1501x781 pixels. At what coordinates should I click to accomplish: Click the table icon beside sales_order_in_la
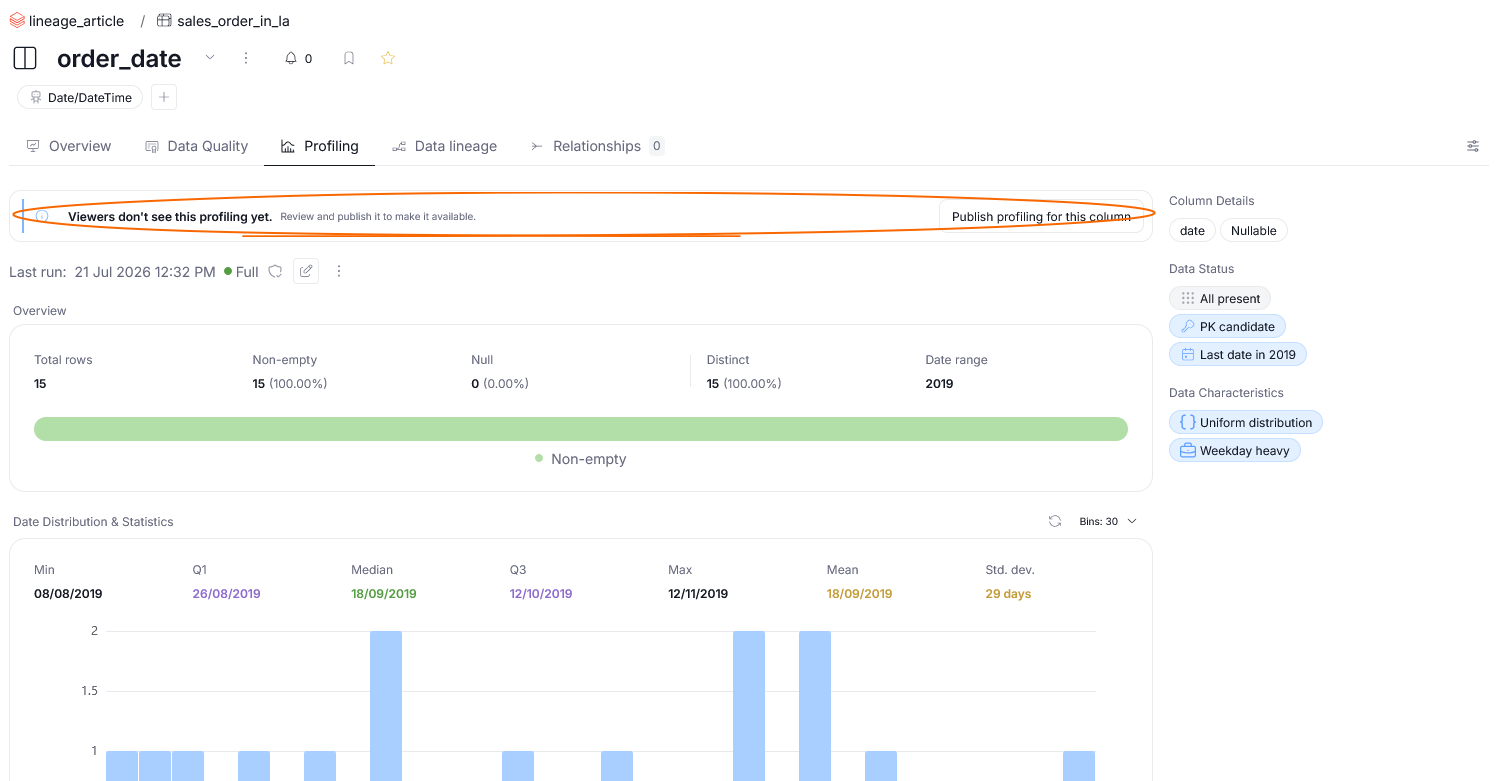tap(164, 21)
